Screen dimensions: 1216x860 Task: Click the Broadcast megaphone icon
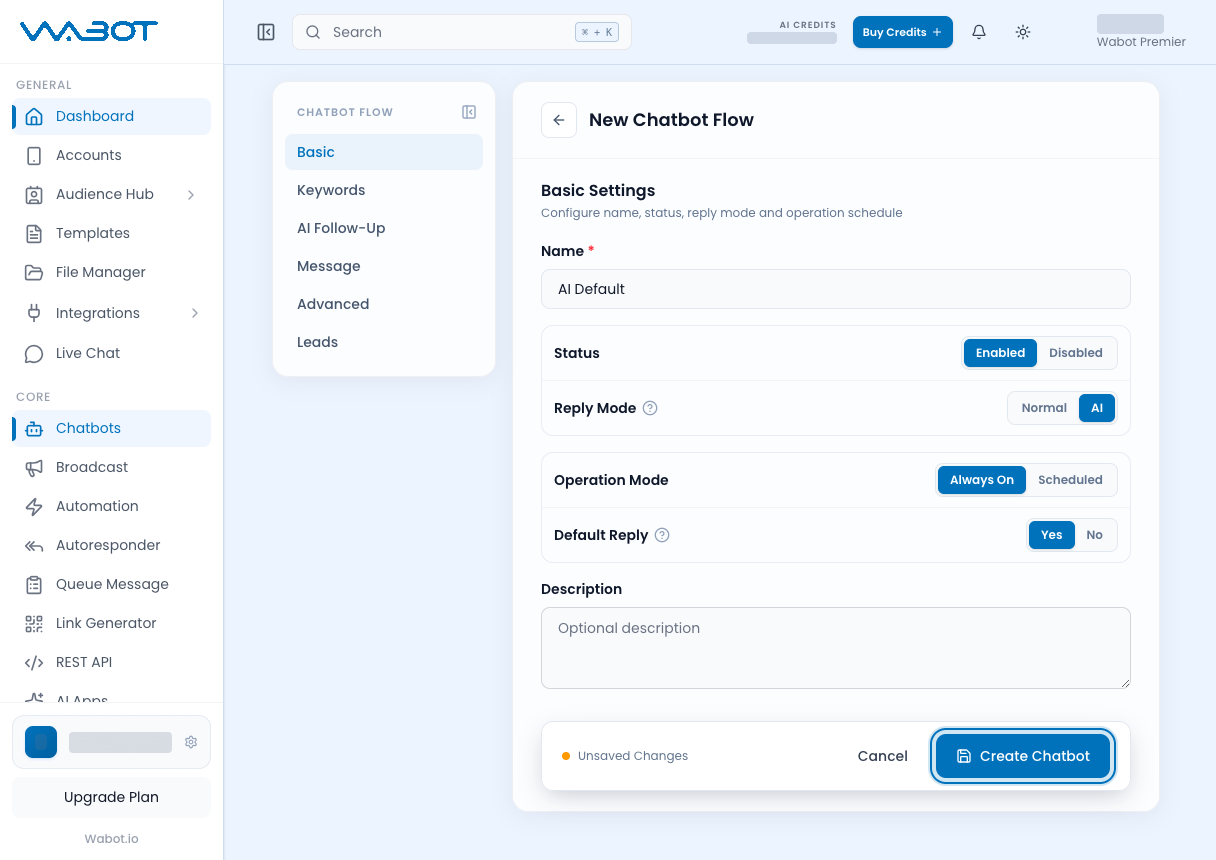(34, 467)
